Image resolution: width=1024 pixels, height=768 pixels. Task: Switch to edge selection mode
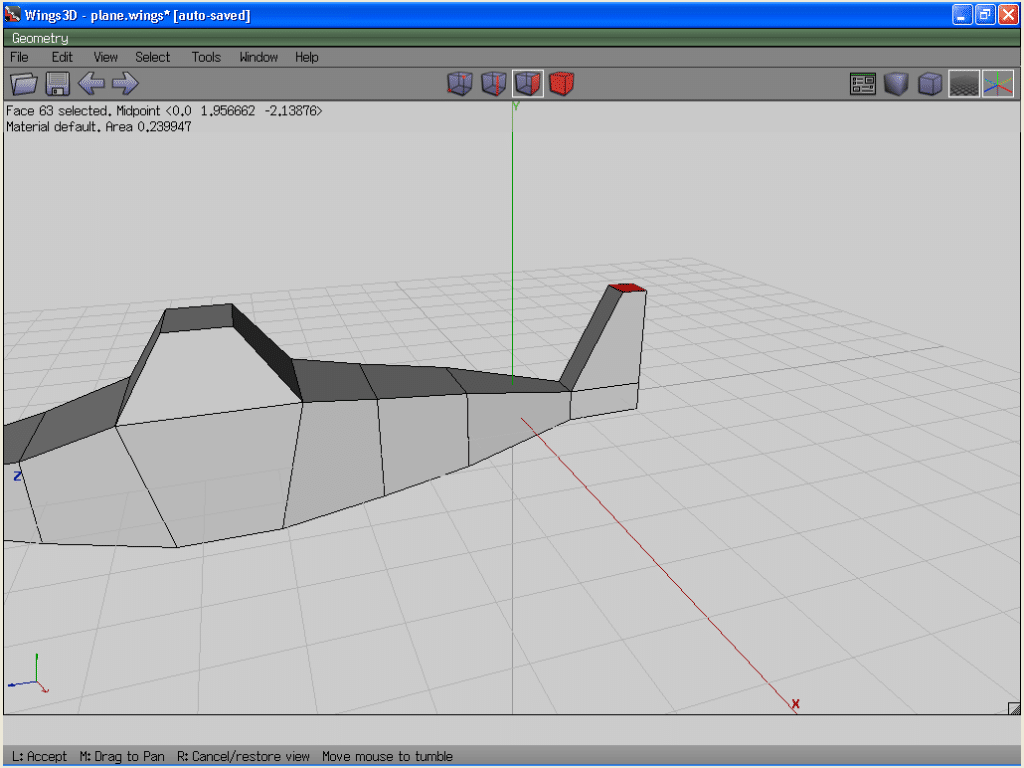coord(494,84)
